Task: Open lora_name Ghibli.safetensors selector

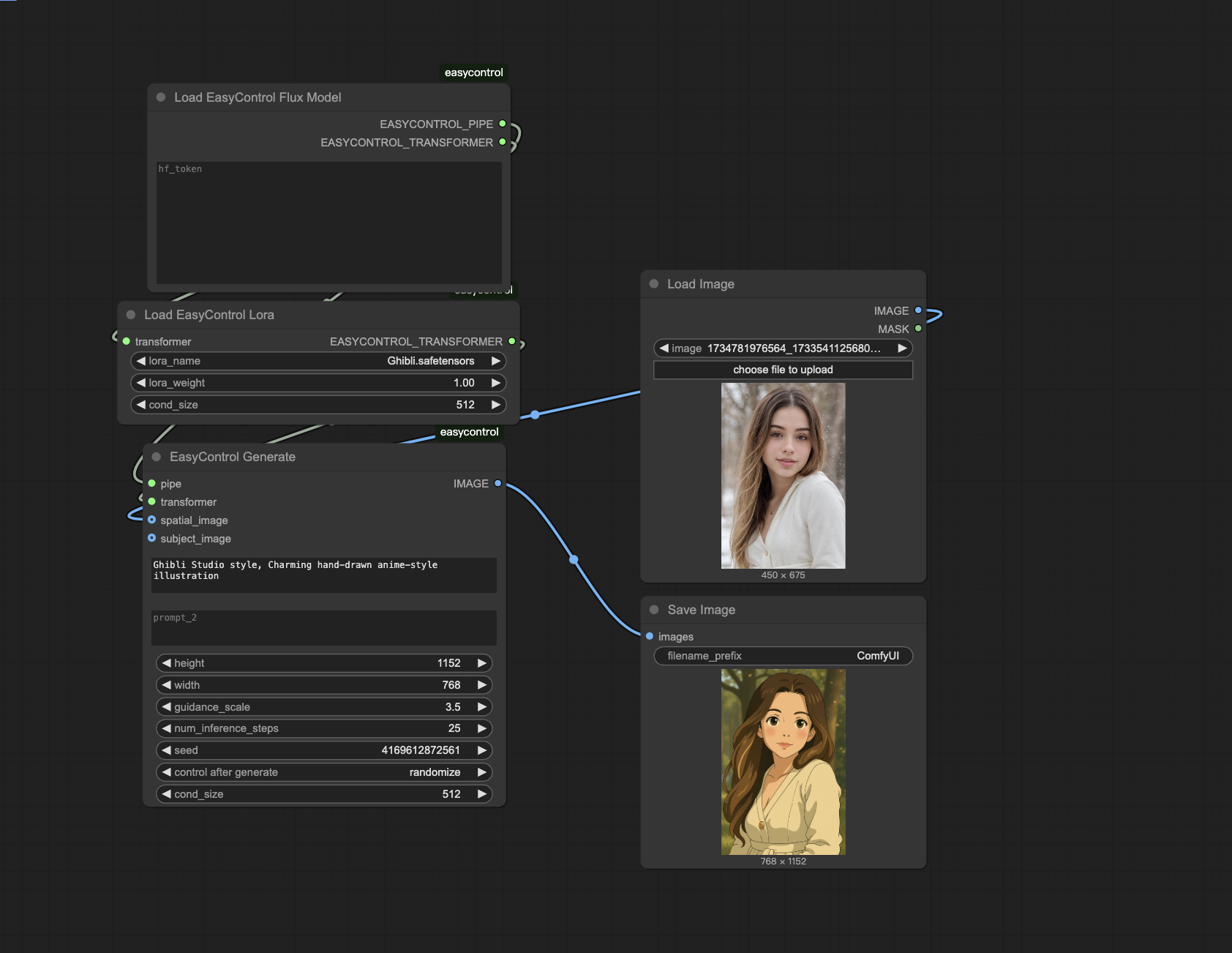Action: point(318,361)
